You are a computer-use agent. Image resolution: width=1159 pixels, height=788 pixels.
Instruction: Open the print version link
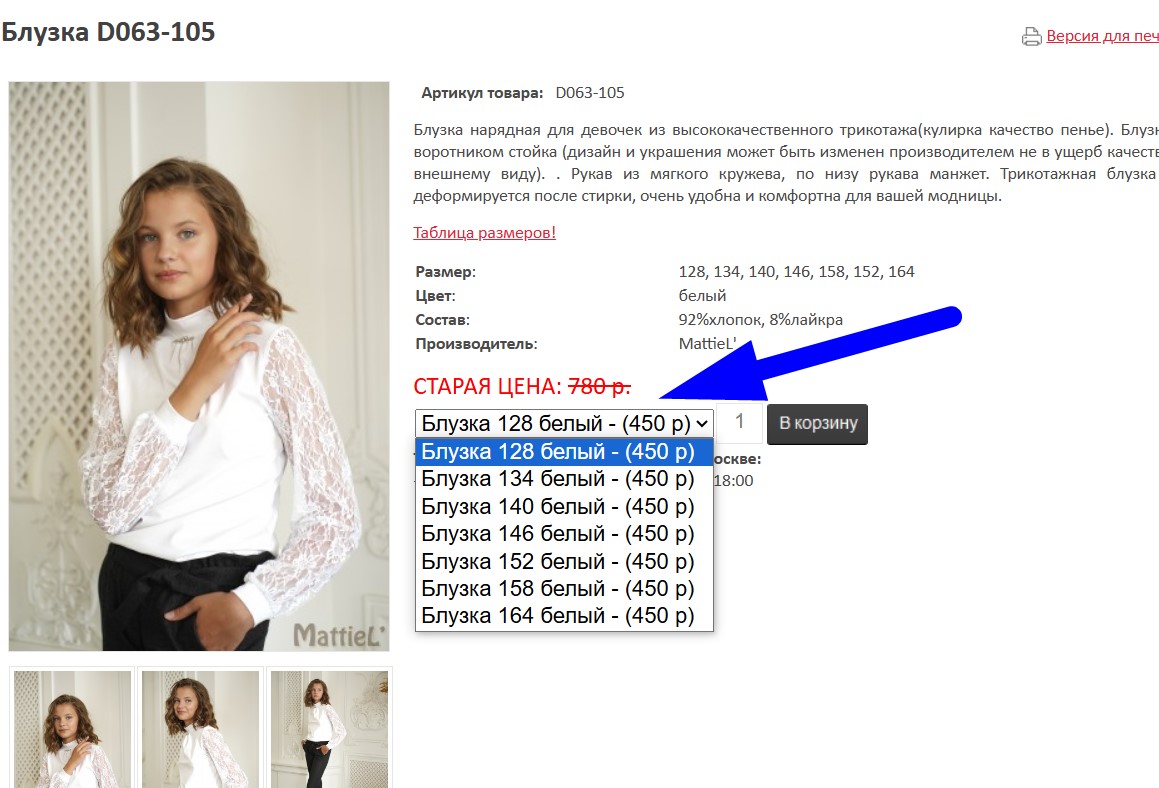tap(1102, 35)
